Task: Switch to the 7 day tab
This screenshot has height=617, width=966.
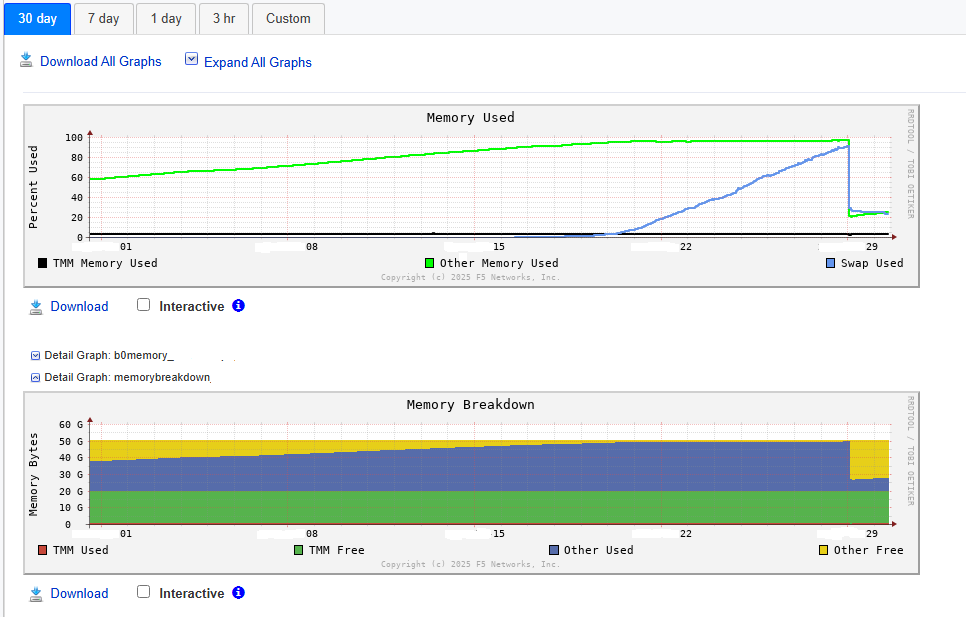Action: (x=103, y=18)
